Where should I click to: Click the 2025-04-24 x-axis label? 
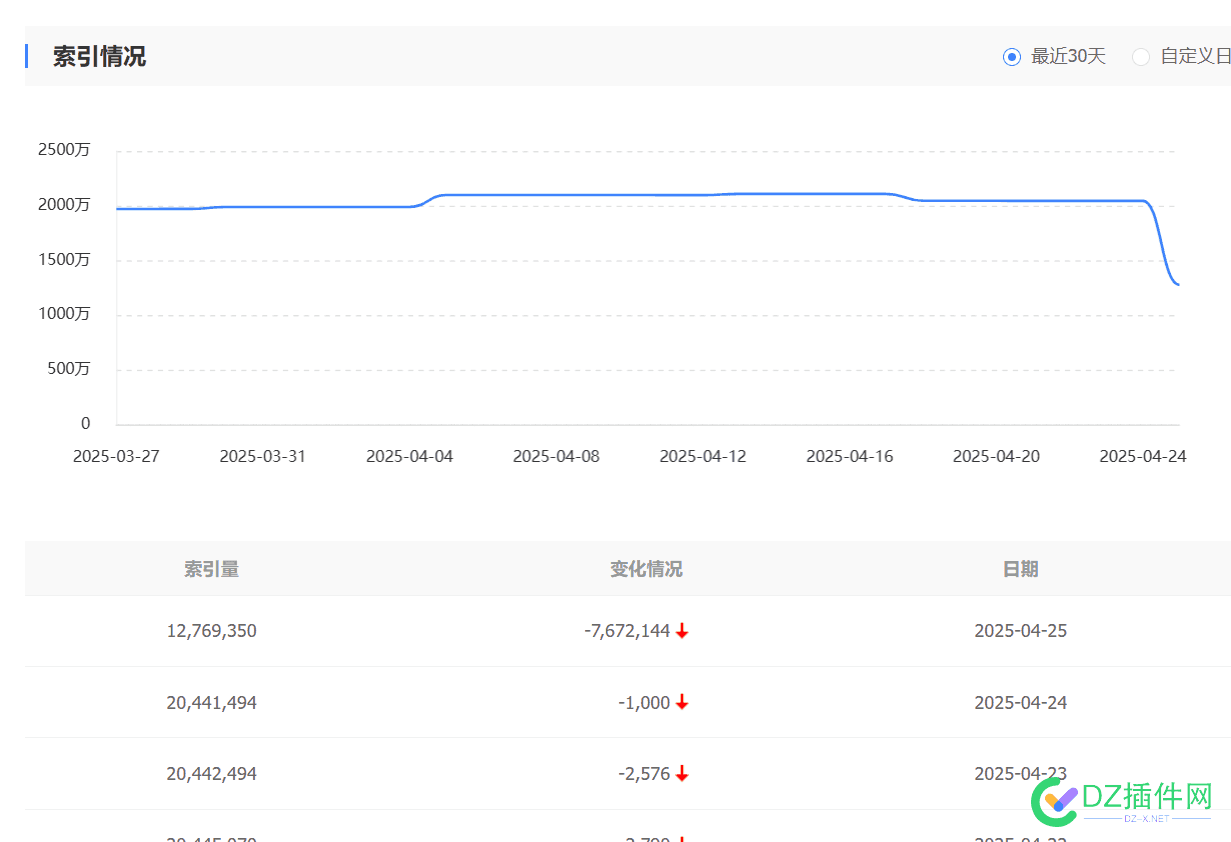pos(1143,456)
